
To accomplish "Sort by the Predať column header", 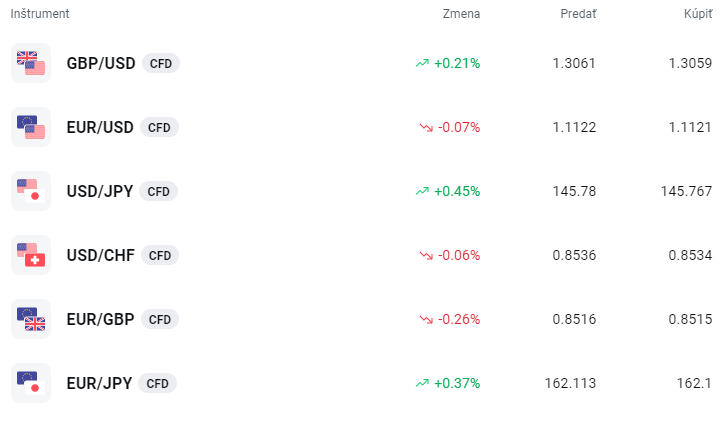I will click(578, 14).
